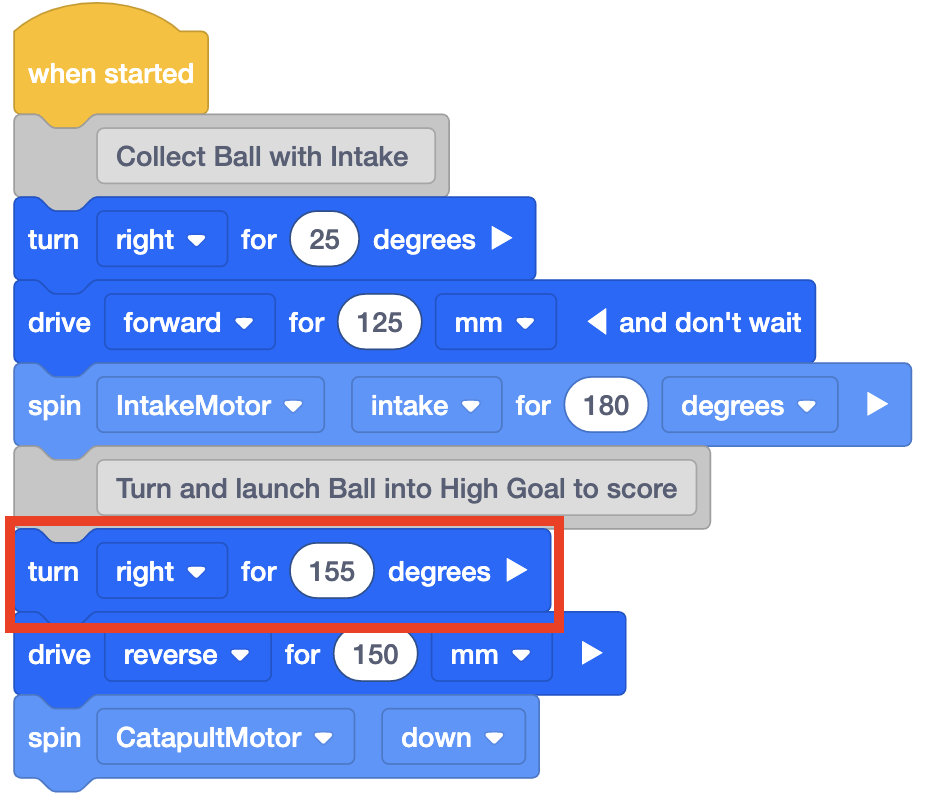Open the mm units dropdown on drive forward block

point(496,322)
